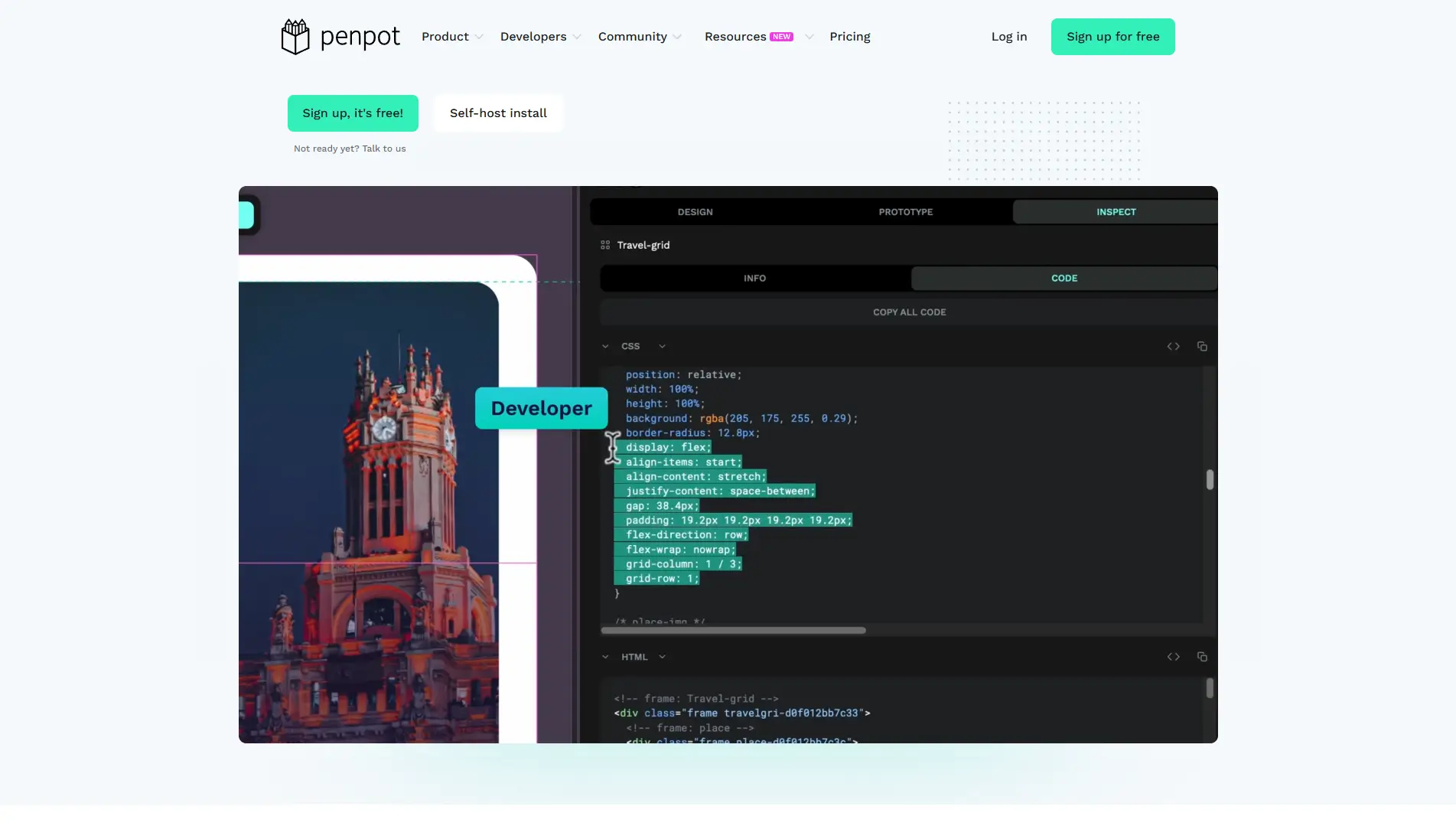Expand HTML code view icon
Image resolution: width=1456 pixels, height=826 pixels.
(x=1173, y=657)
